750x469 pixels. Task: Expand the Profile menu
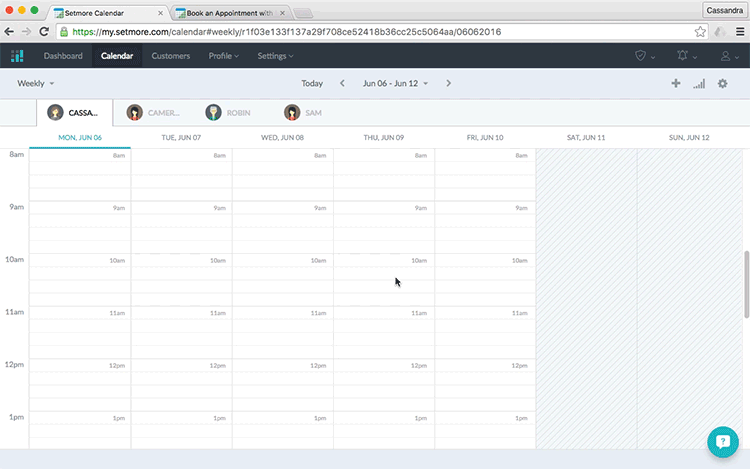click(223, 56)
